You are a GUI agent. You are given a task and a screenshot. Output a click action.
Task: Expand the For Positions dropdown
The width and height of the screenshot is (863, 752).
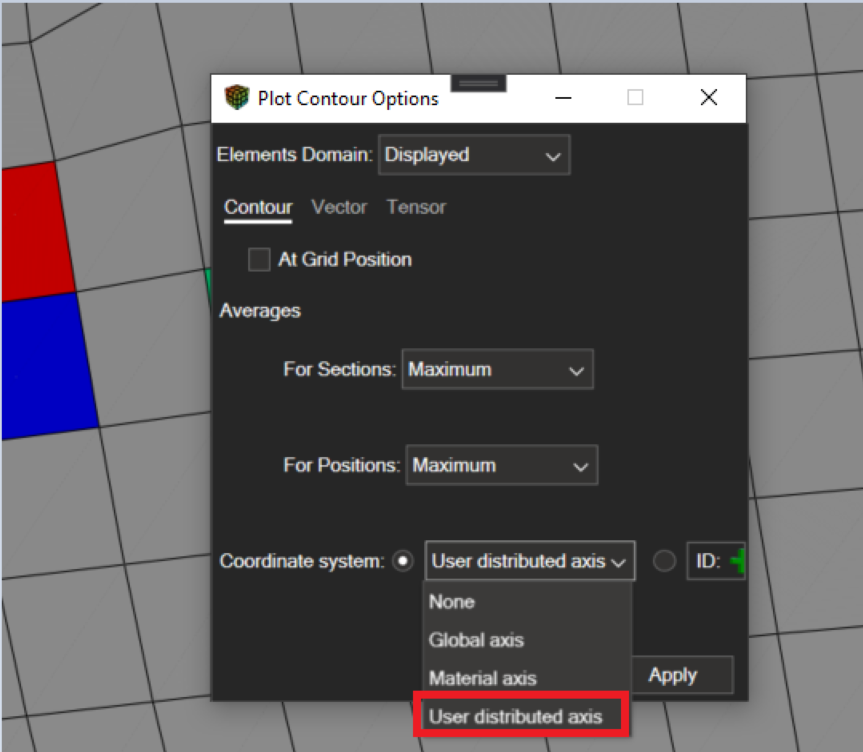click(501, 466)
